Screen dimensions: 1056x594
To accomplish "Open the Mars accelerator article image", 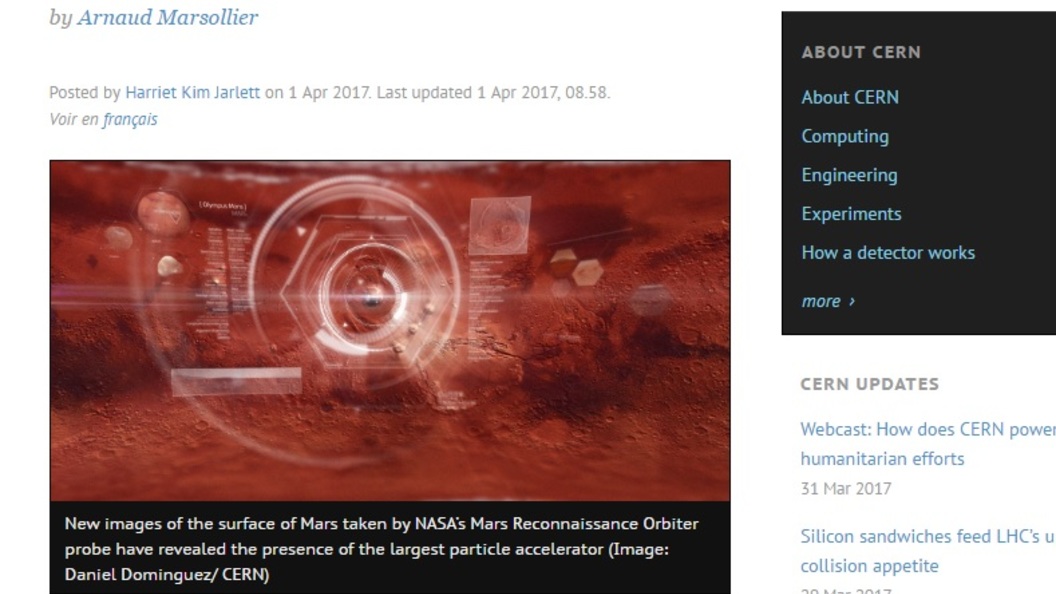I will point(390,331).
